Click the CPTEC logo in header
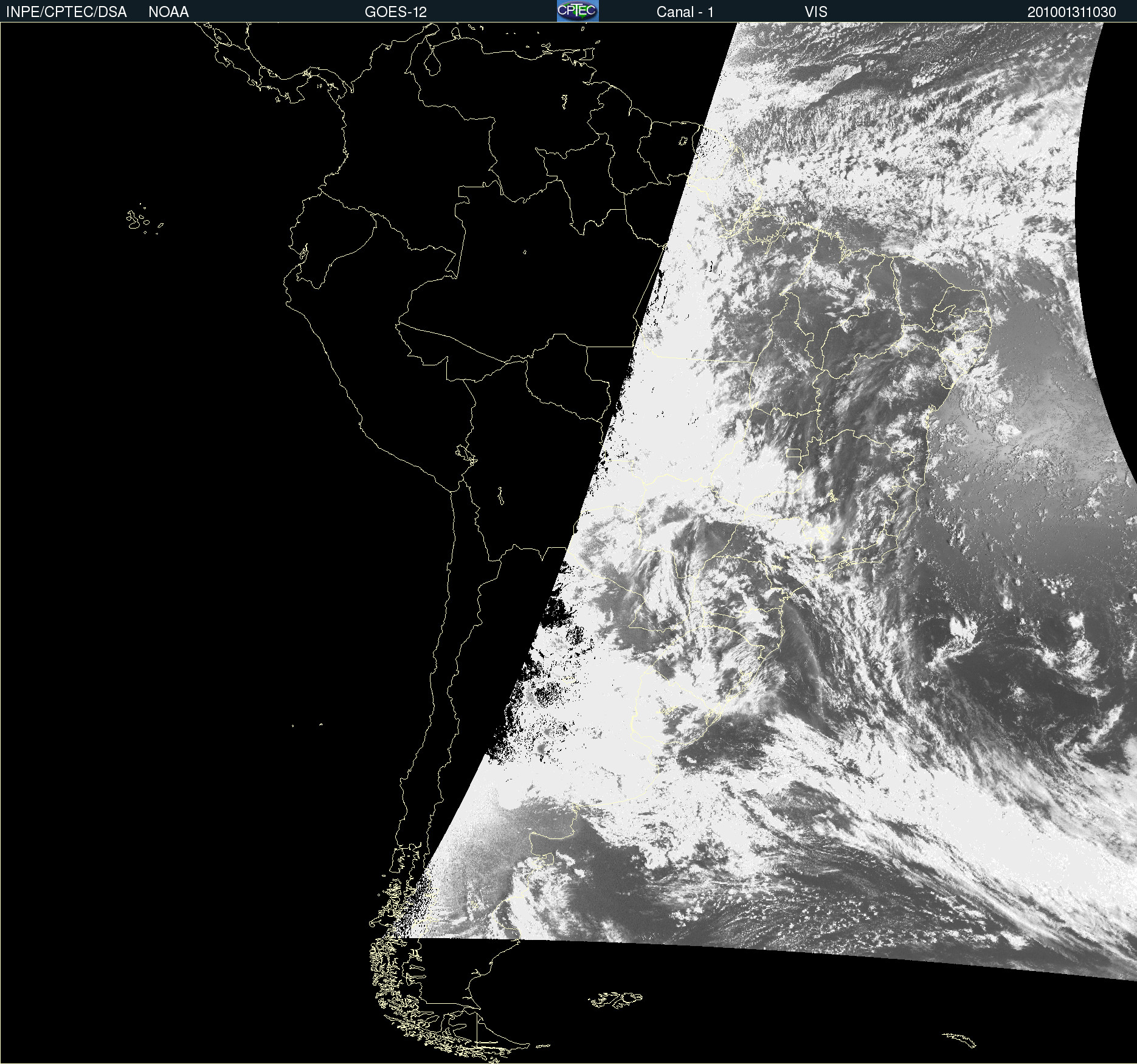Image resolution: width=1137 pixels, height=1064 pixels. coord(578,11)
